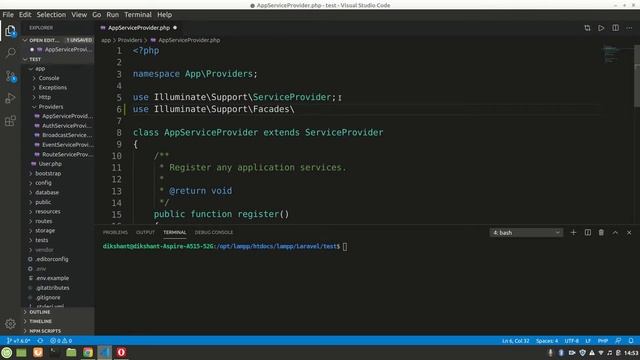Switch to the Output tab
640x360 pixels.
145,232
